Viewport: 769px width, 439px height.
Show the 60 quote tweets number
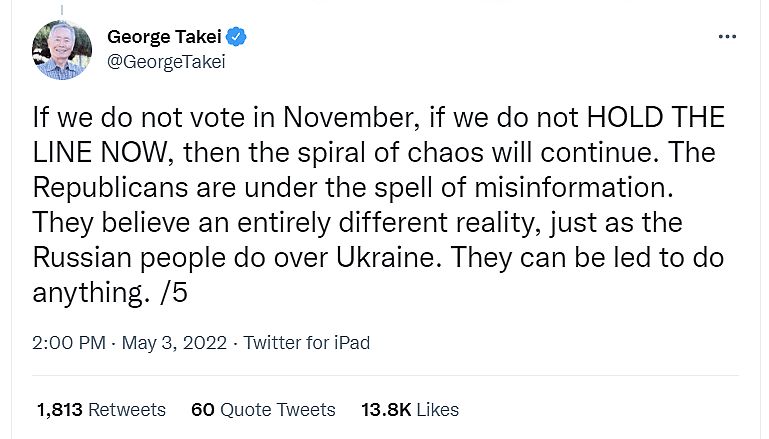pyautogui.click(x=202, y=410)
